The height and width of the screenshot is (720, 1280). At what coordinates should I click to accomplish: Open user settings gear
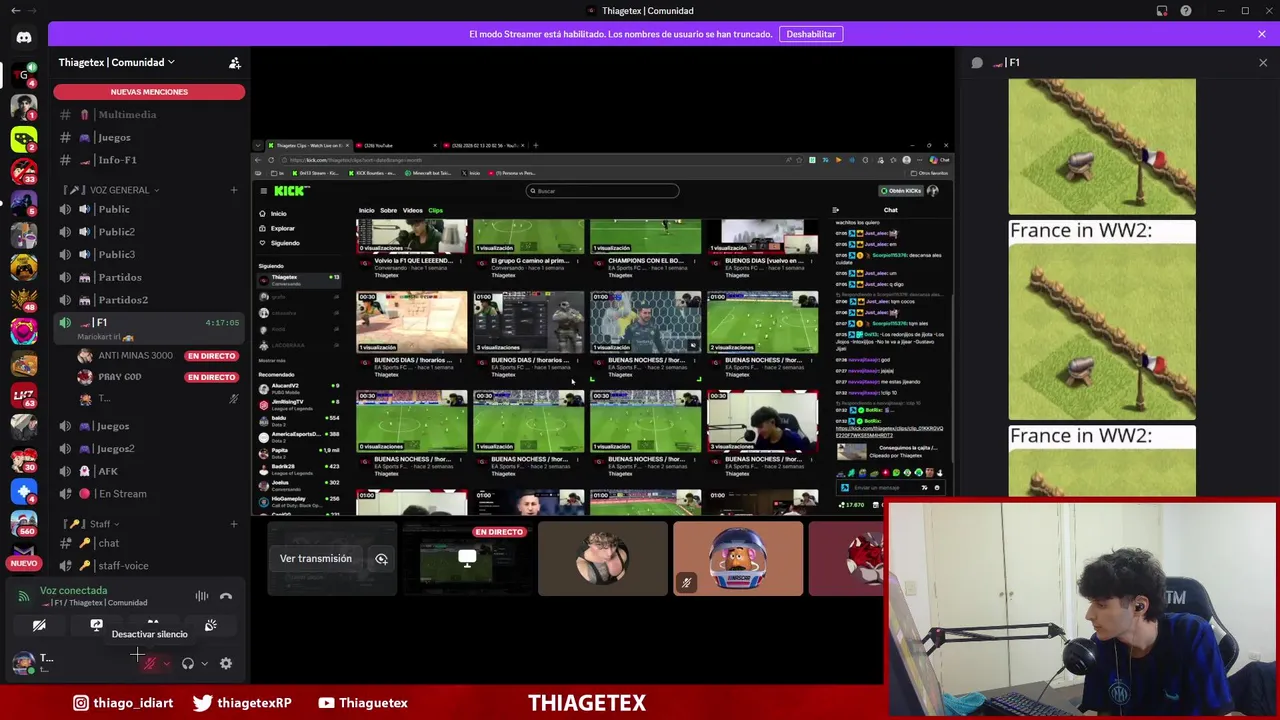[x=226, y=663]
